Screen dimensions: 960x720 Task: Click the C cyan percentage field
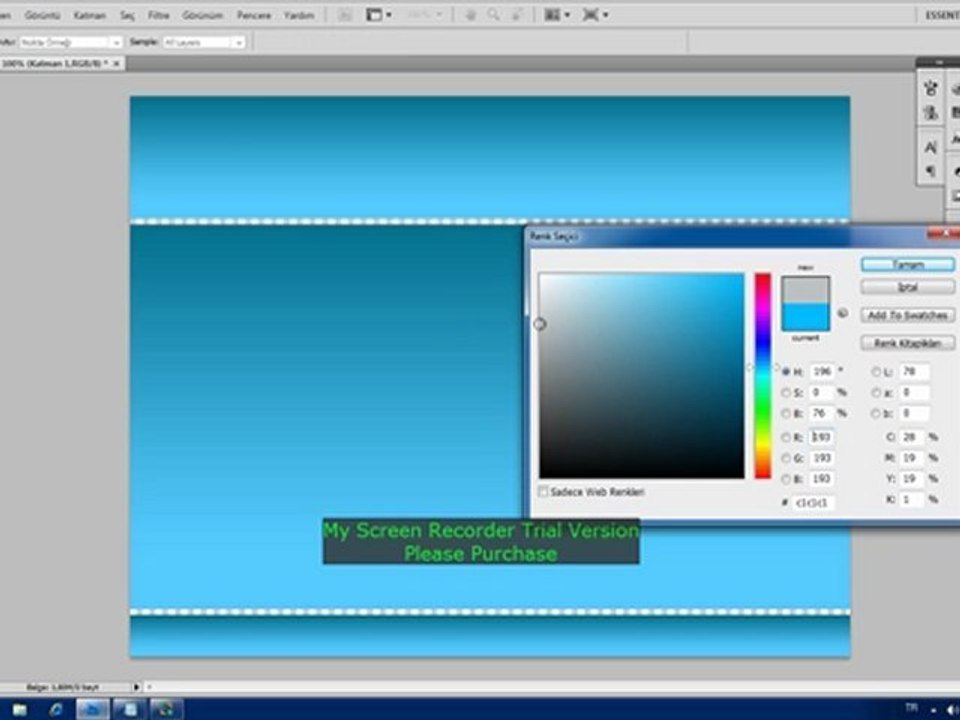click(x=912, y=437)
